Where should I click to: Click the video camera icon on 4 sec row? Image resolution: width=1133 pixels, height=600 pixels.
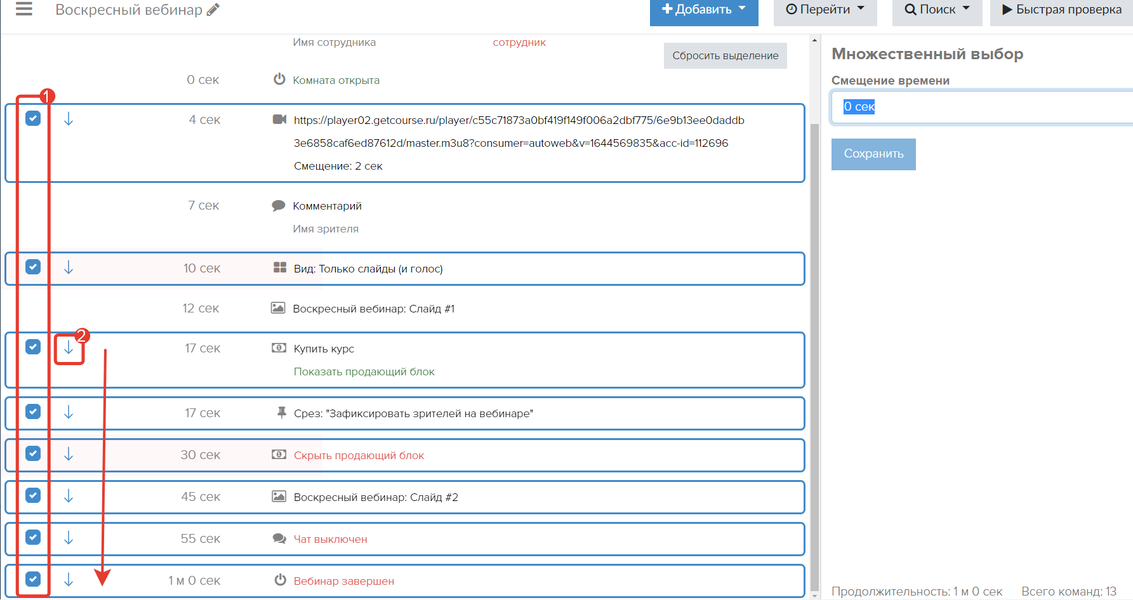click(x=279, y=120)
